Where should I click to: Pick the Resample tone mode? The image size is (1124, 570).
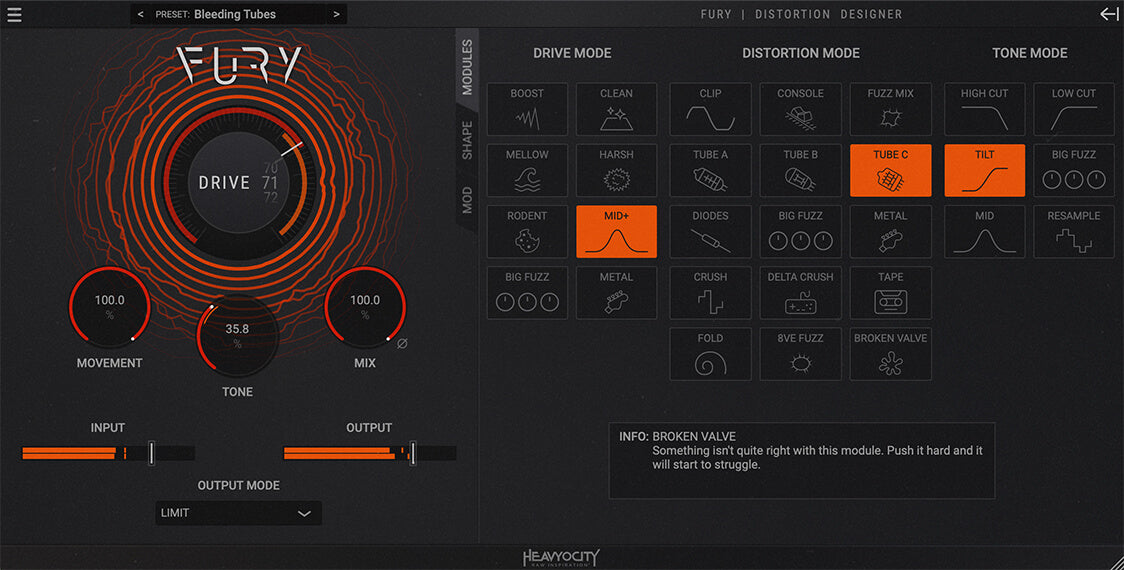pos(1073,232)
